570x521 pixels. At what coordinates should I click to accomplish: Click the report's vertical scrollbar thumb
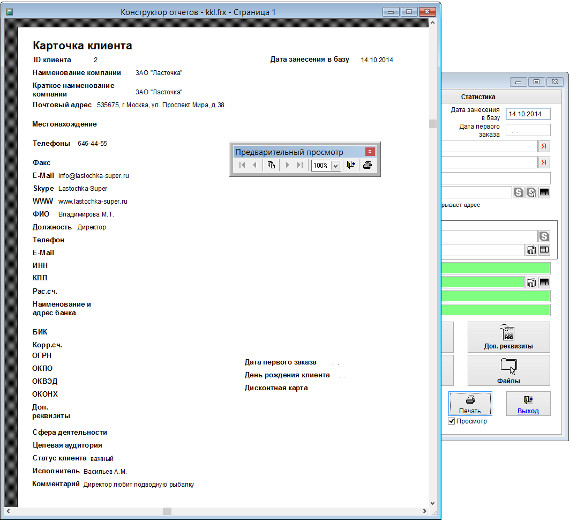pyautogui.click(x=433, y=124)
